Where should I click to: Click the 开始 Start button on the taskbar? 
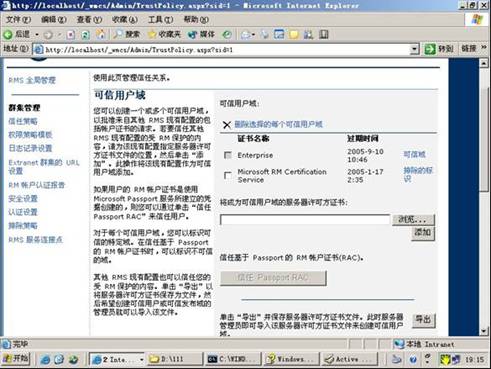pos(16,359)
